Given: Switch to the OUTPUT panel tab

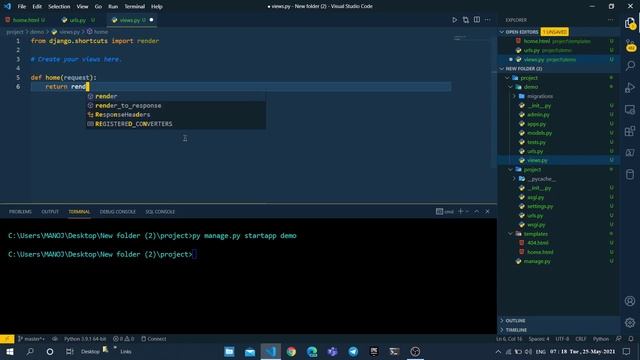Looking at the screenshot, I should 50,211.
